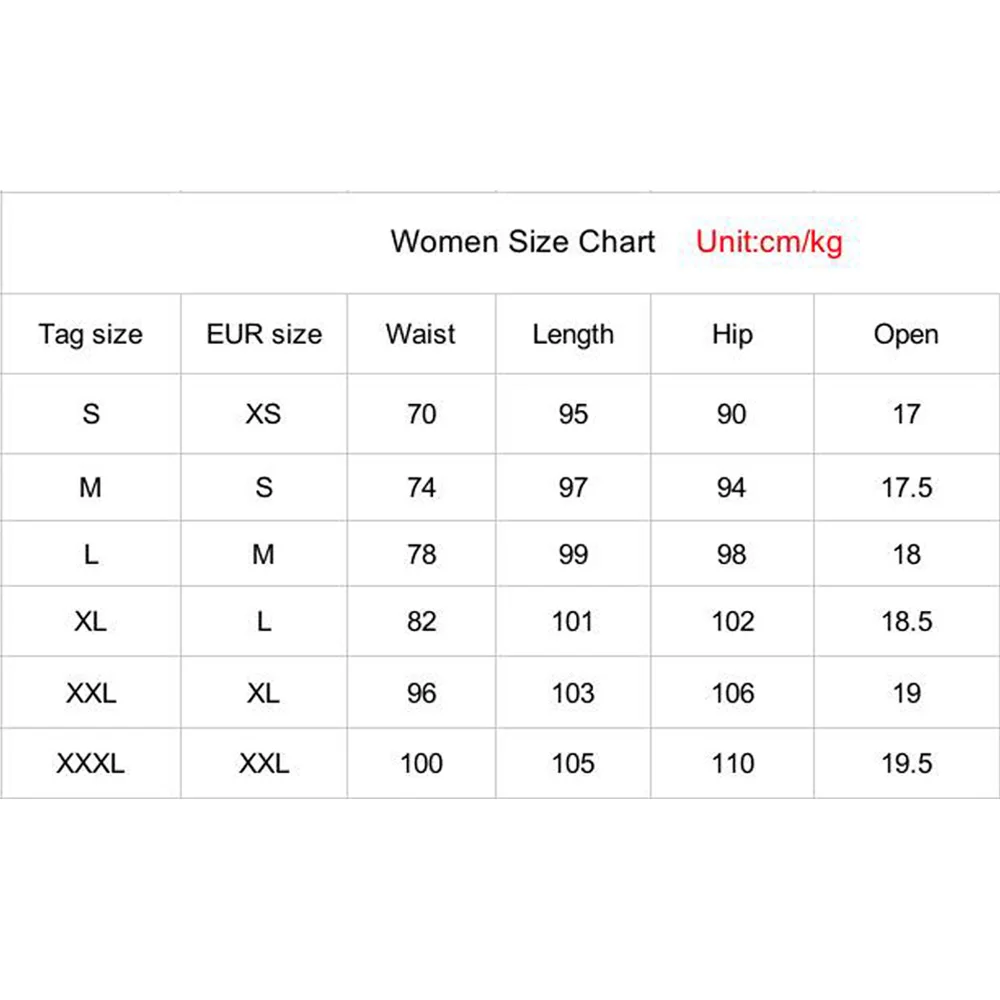1000x1000 pixels.
Task: Click the Open column header
Action: (906, 335)
